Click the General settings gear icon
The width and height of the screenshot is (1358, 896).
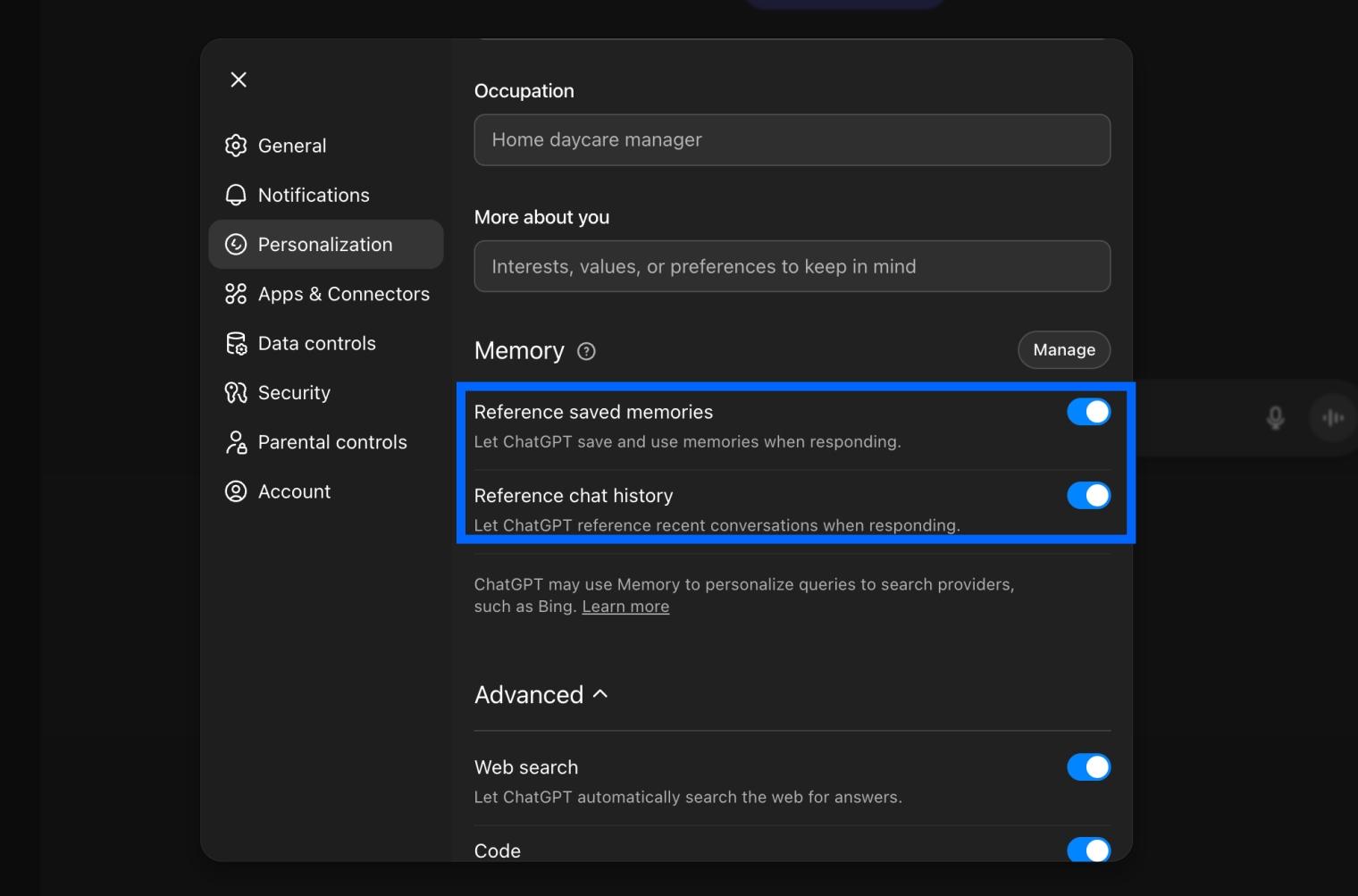click(x=236, y=145)
